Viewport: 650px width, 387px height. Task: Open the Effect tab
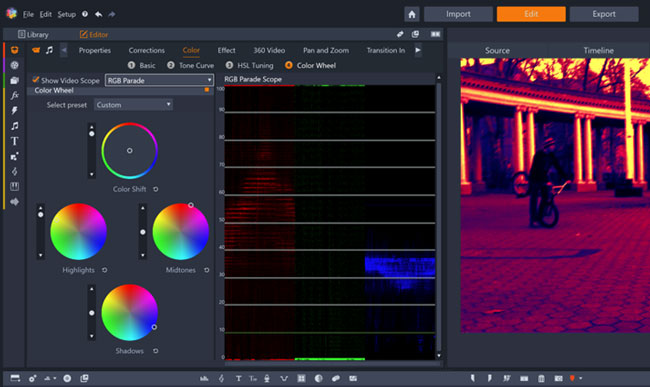(226, 50)
